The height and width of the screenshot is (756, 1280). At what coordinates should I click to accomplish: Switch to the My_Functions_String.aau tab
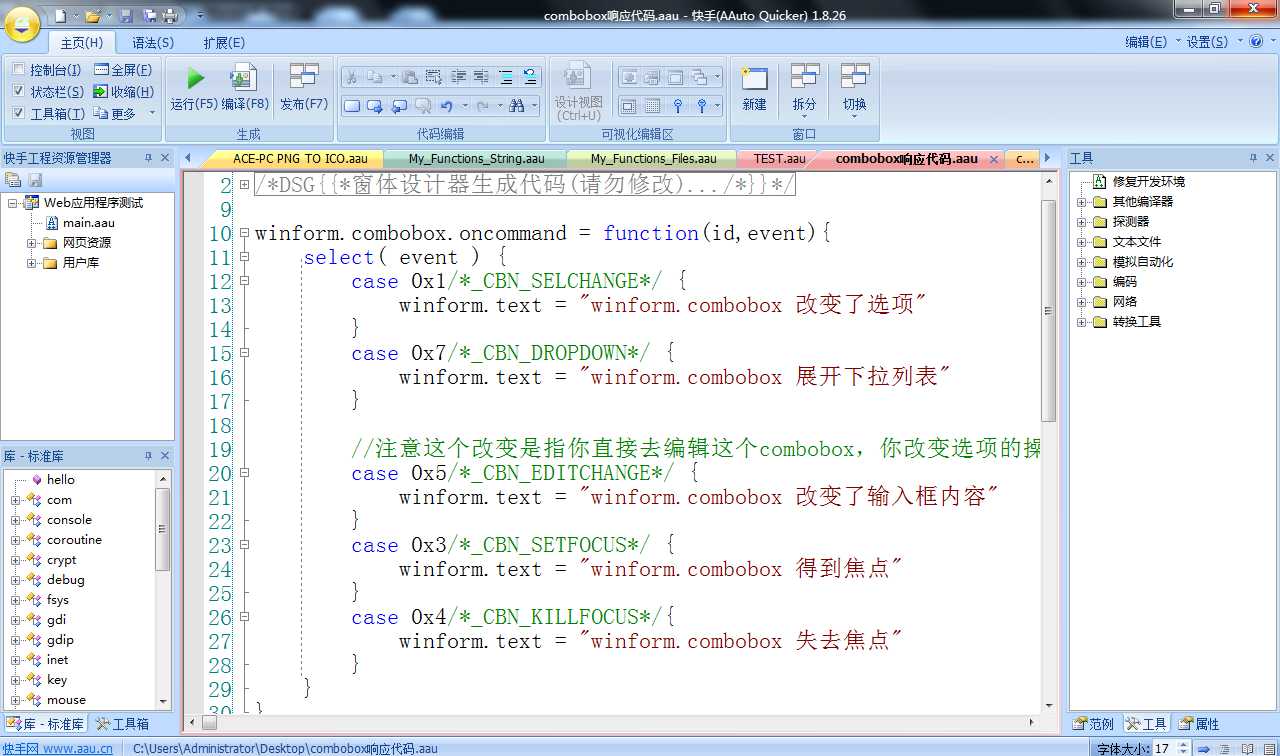click(476, 159)
